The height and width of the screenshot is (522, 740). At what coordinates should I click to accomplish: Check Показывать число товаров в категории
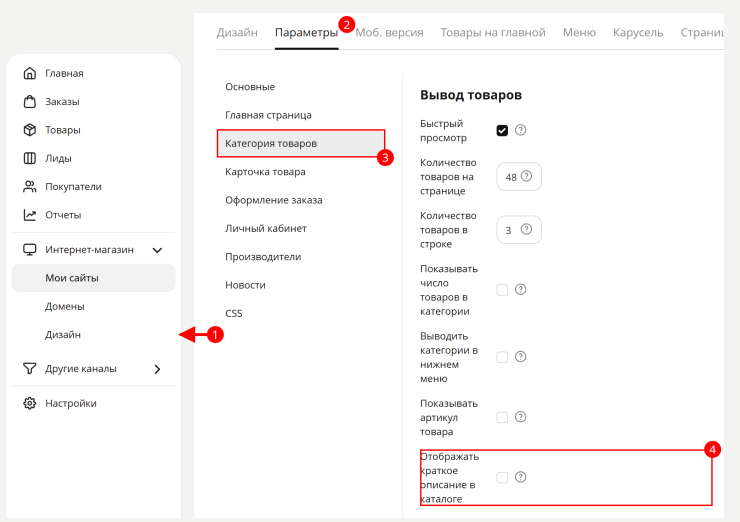pyautogui.click(x=502, y=290)
